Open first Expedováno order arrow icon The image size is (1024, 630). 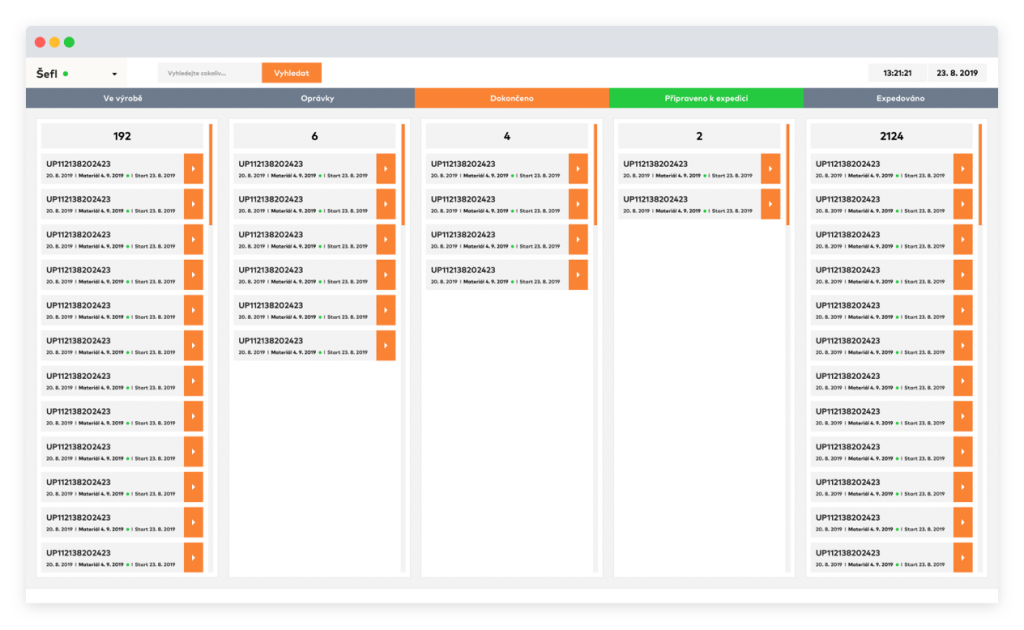pyautogui.click(x=962, y=169)
